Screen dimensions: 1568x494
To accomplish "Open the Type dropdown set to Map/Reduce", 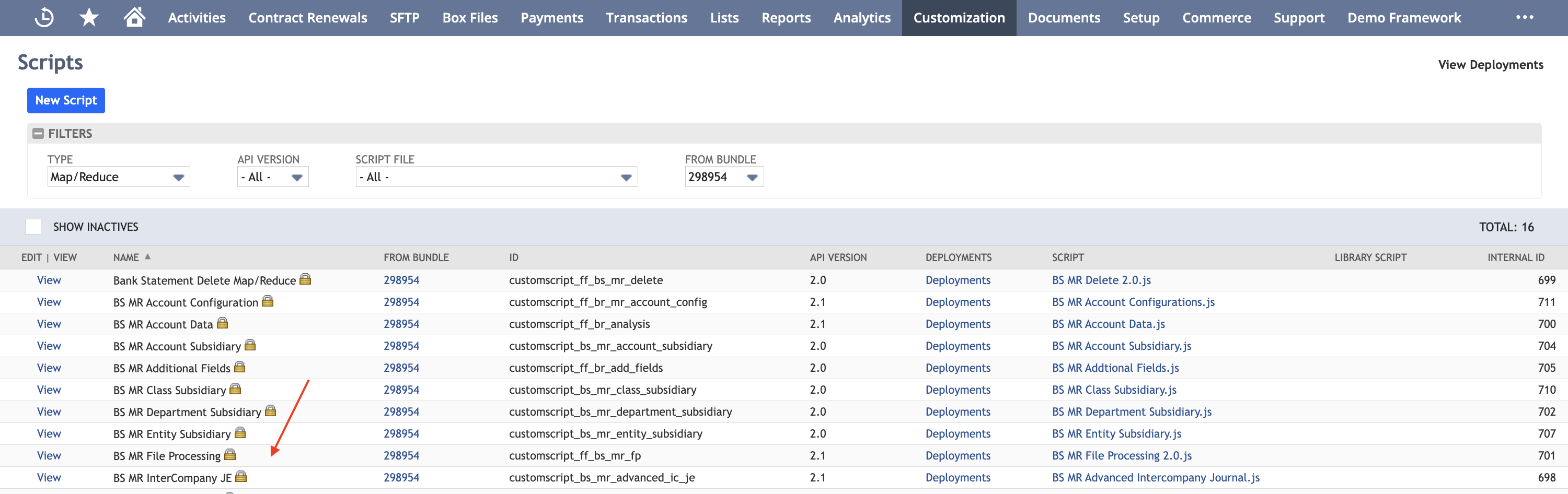I will (x=119, y=177).
